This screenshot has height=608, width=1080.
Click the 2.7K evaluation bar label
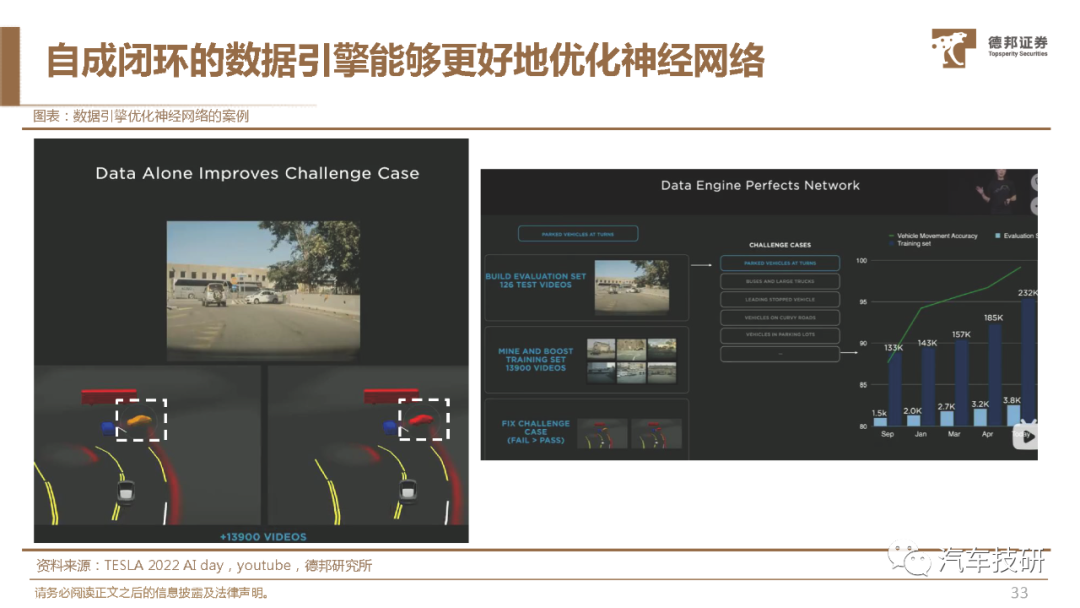tap(946, 406)
